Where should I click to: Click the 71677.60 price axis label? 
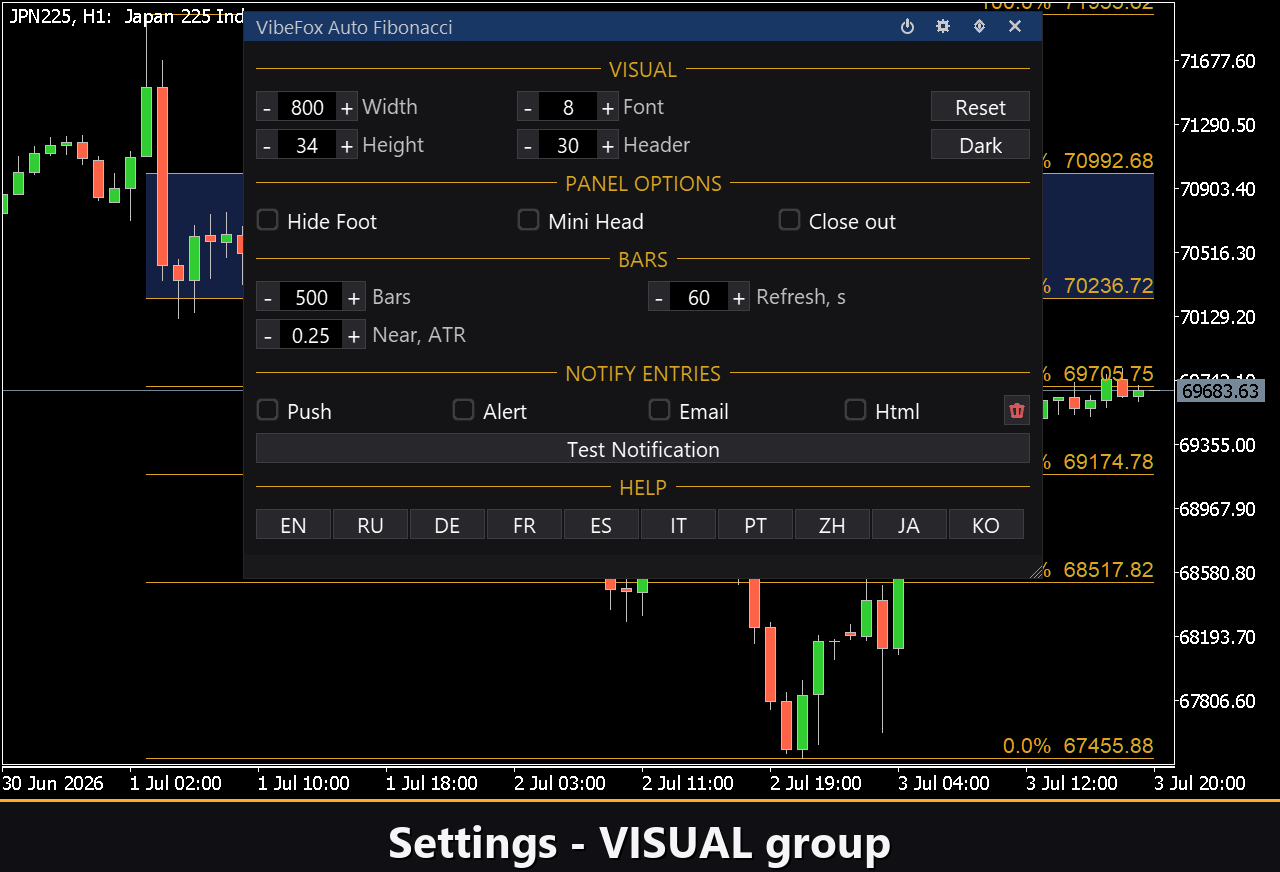click(1217, 61)
